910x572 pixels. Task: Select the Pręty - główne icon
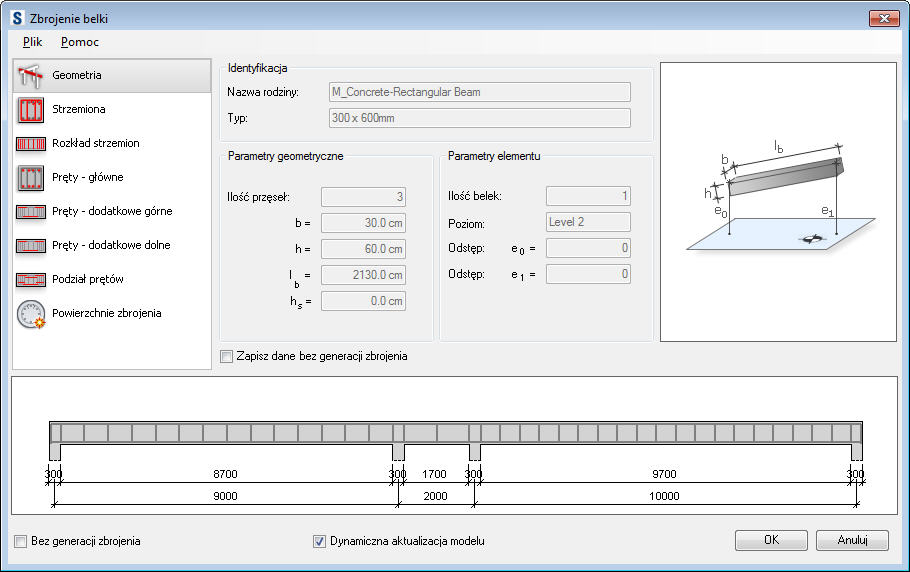tap(31, 178)
